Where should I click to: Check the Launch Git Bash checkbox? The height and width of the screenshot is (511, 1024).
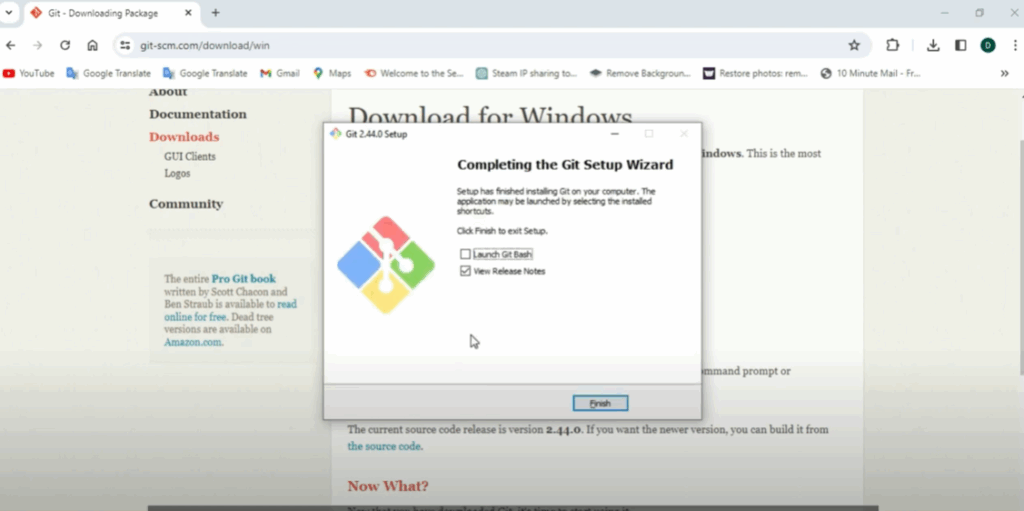[x=465, y=255]
